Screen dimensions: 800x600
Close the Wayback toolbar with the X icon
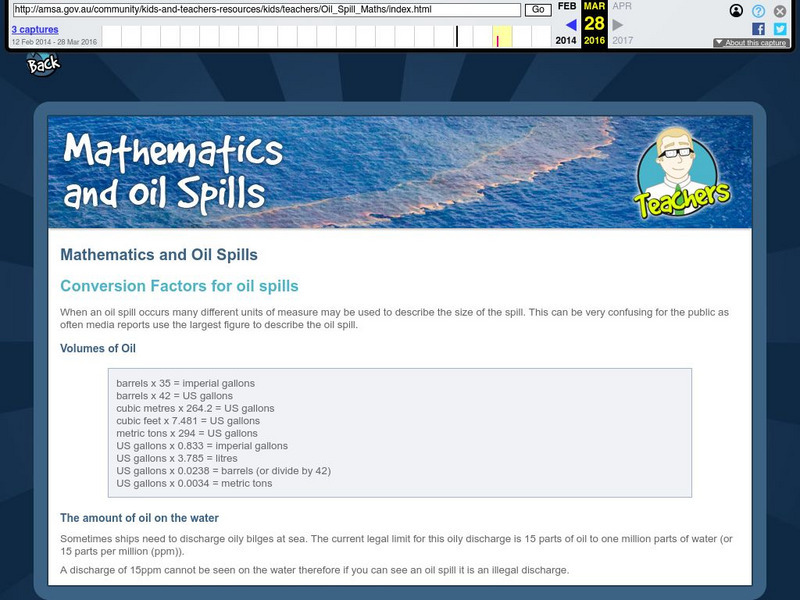click(x=780, y=11)
